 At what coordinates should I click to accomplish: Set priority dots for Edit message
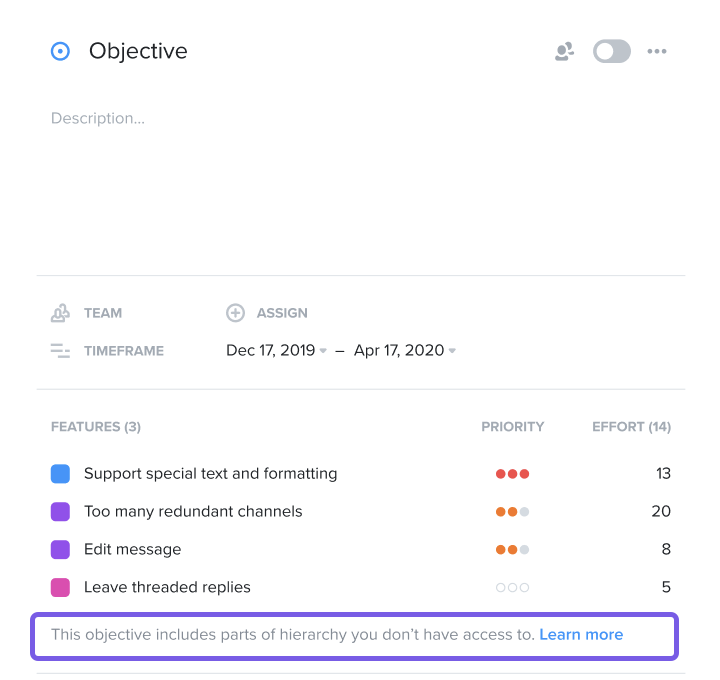[x=512, y=549]
